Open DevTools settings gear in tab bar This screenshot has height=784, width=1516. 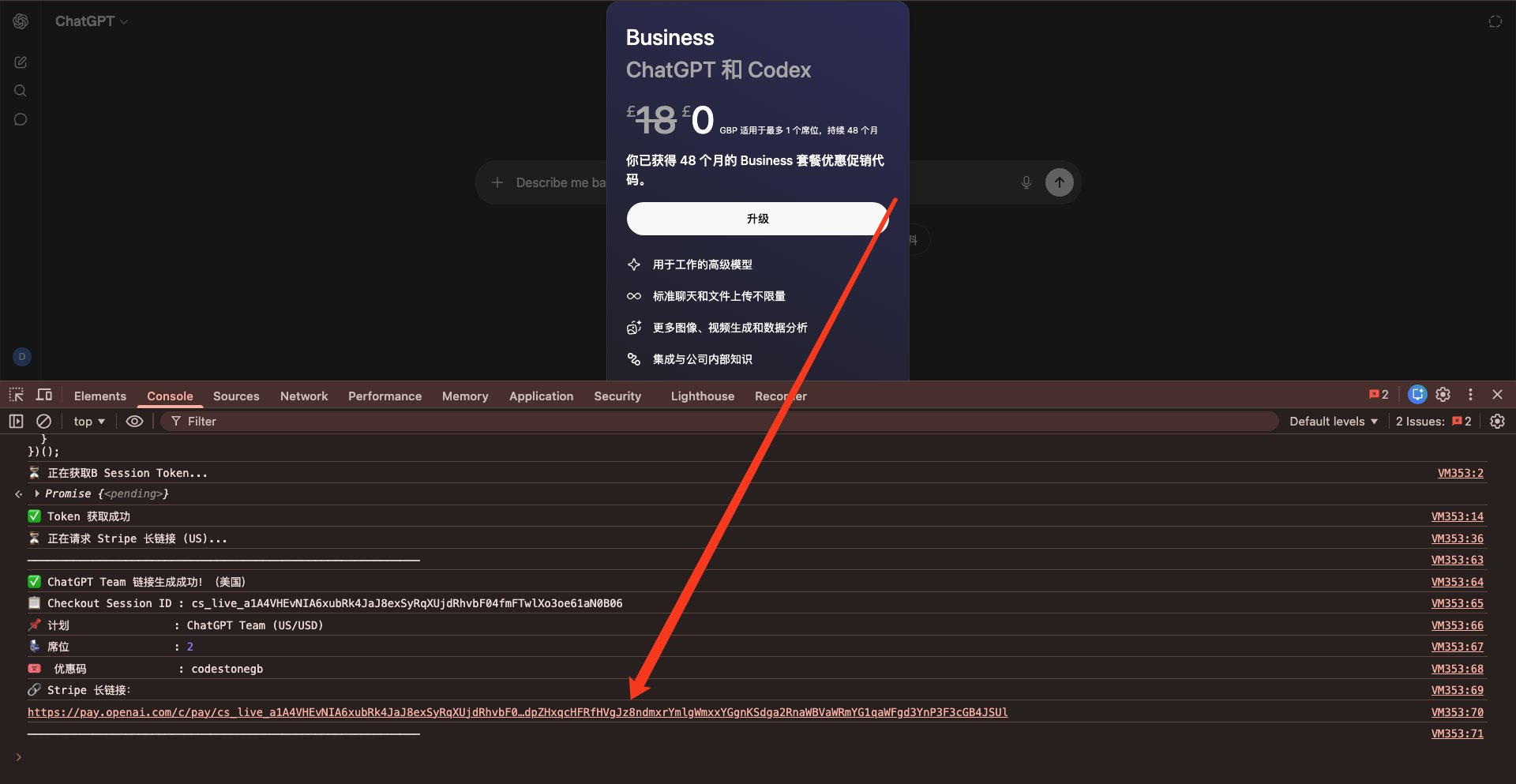[1443, 395]
